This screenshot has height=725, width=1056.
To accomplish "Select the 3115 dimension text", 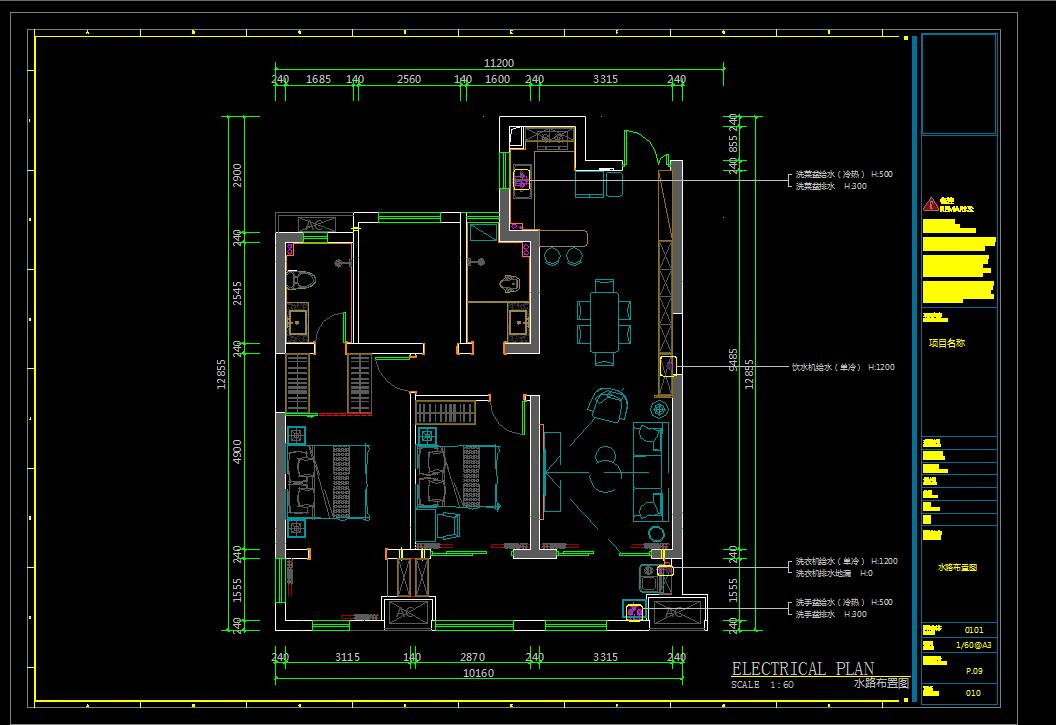I will point(348,657).
